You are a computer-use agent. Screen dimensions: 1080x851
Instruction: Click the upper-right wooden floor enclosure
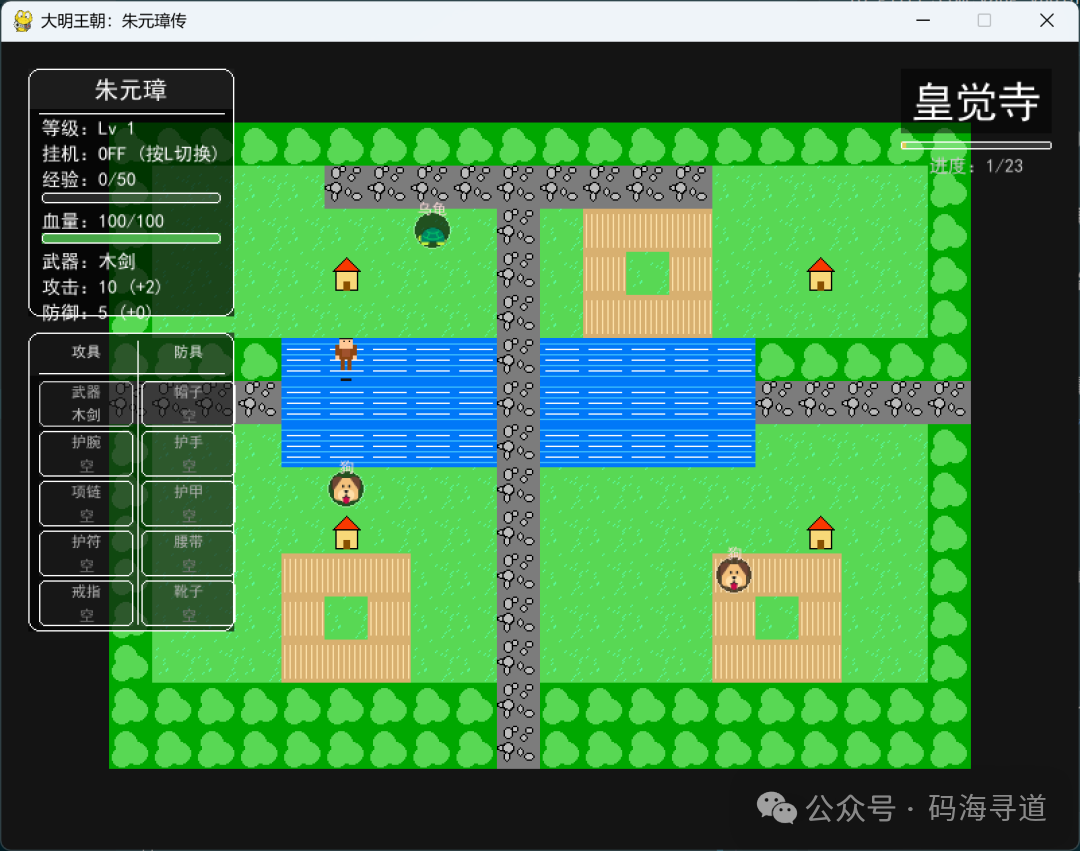click(647, 273)
